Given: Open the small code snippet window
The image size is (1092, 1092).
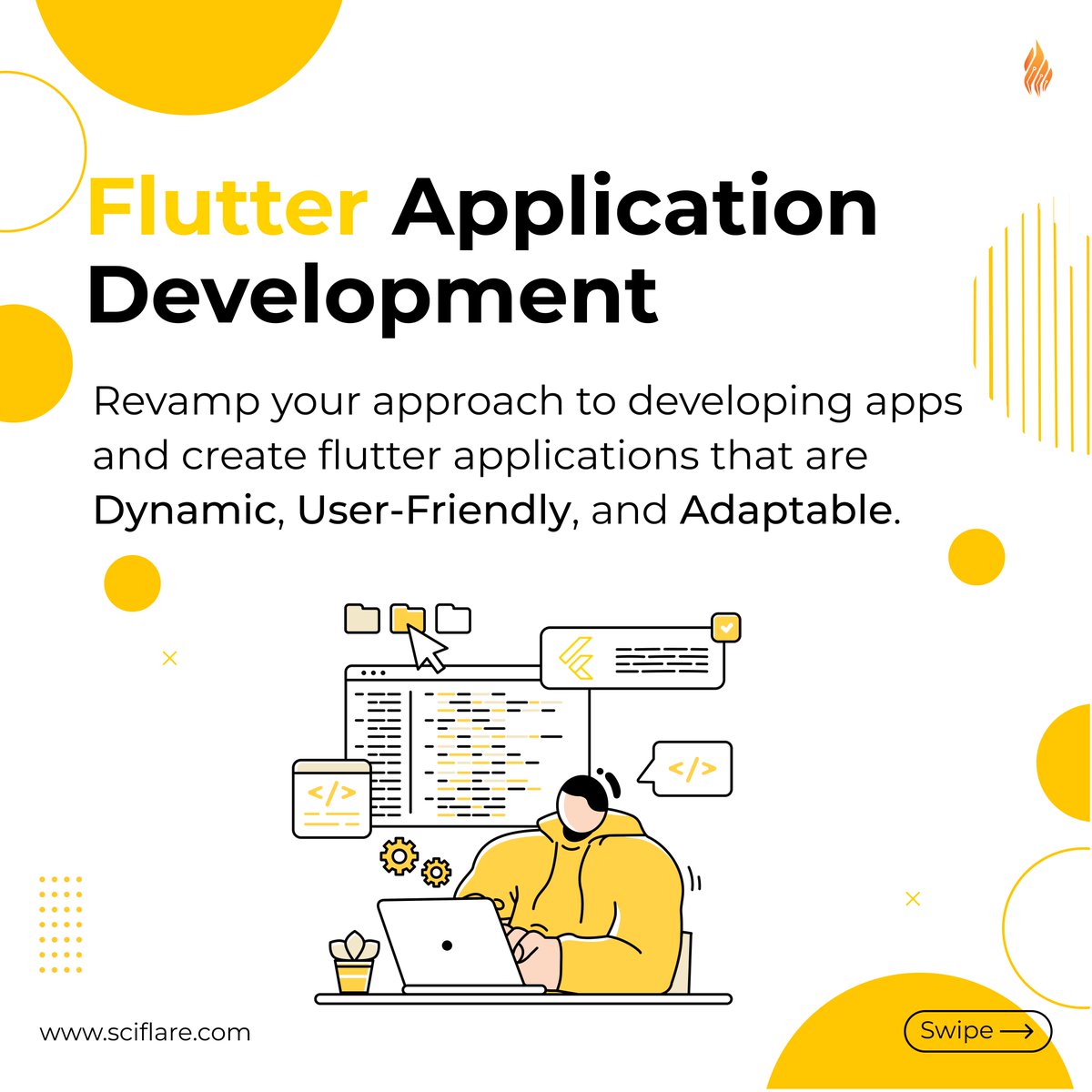Looking at the screenshot, I should [331, 798].
